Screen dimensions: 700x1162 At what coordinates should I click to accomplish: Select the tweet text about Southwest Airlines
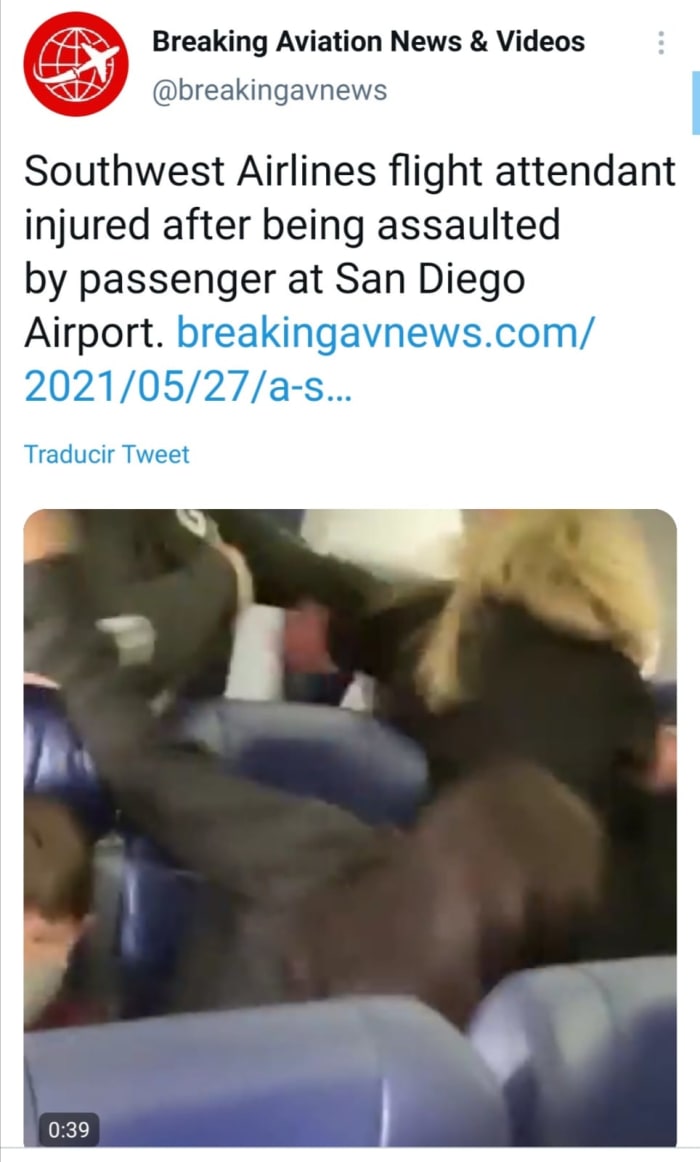[x=350, y=279]
